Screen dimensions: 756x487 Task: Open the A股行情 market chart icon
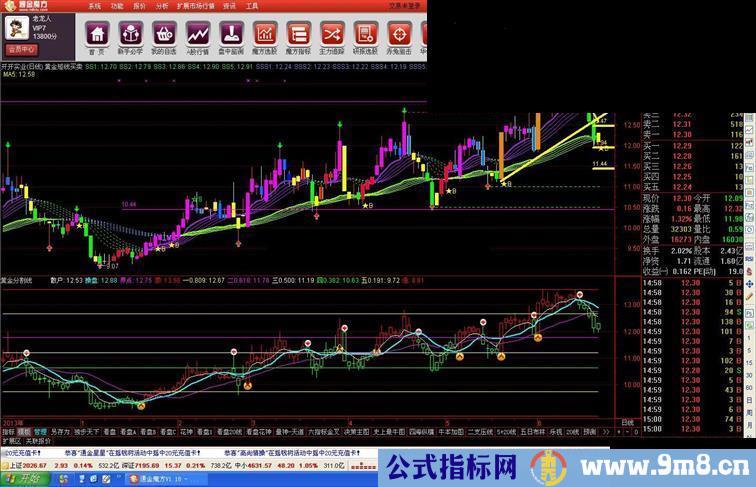196,37
